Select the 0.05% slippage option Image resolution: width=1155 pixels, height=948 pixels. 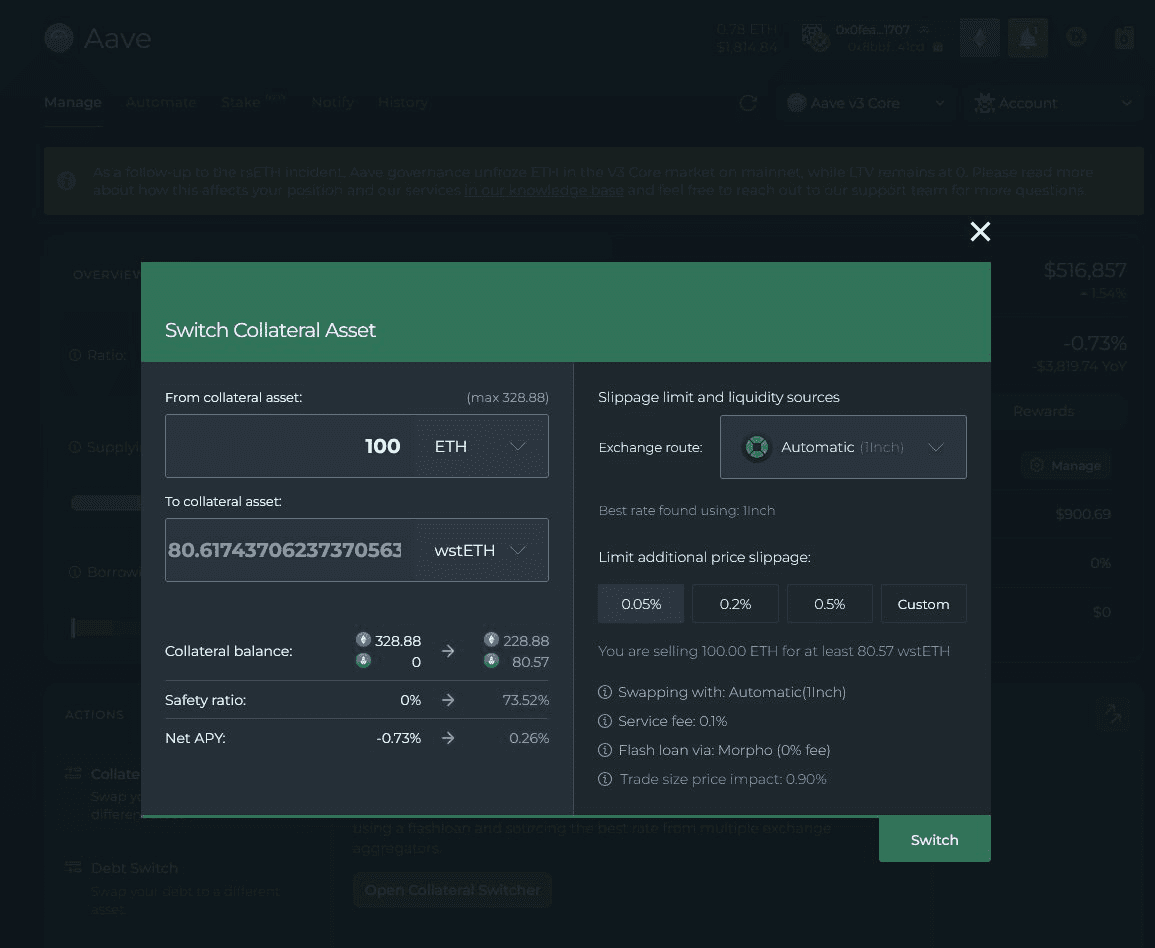[x=641, y=604]
